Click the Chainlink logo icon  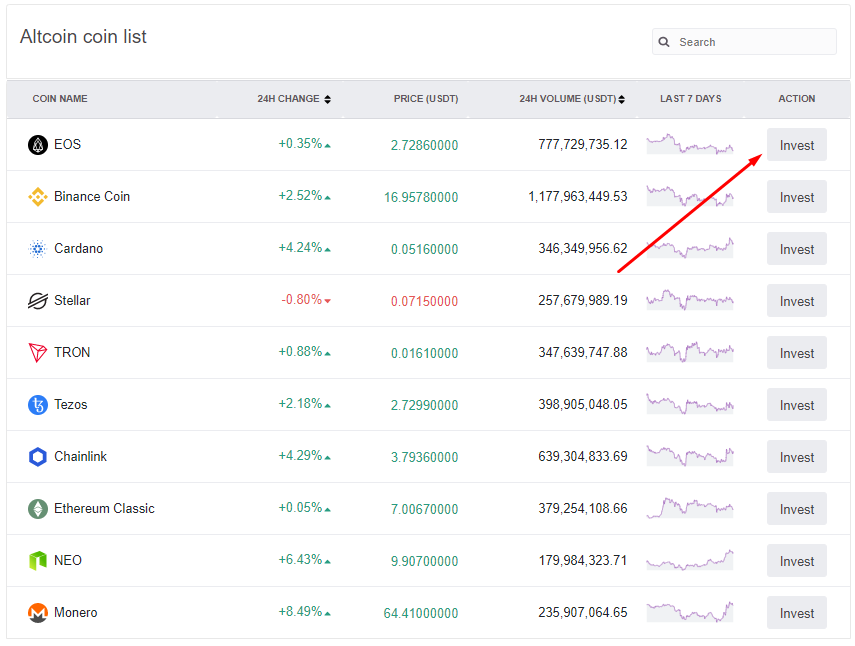click(x=38, y=457)
